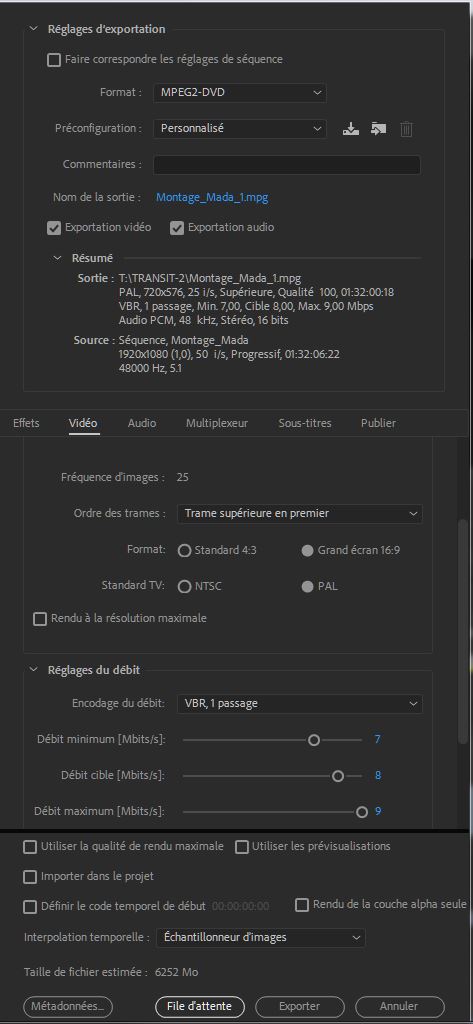The height and width of the screenshot is (1024, 473).
Task: Collapse the Résumé section
Action: tap(57, 258)
